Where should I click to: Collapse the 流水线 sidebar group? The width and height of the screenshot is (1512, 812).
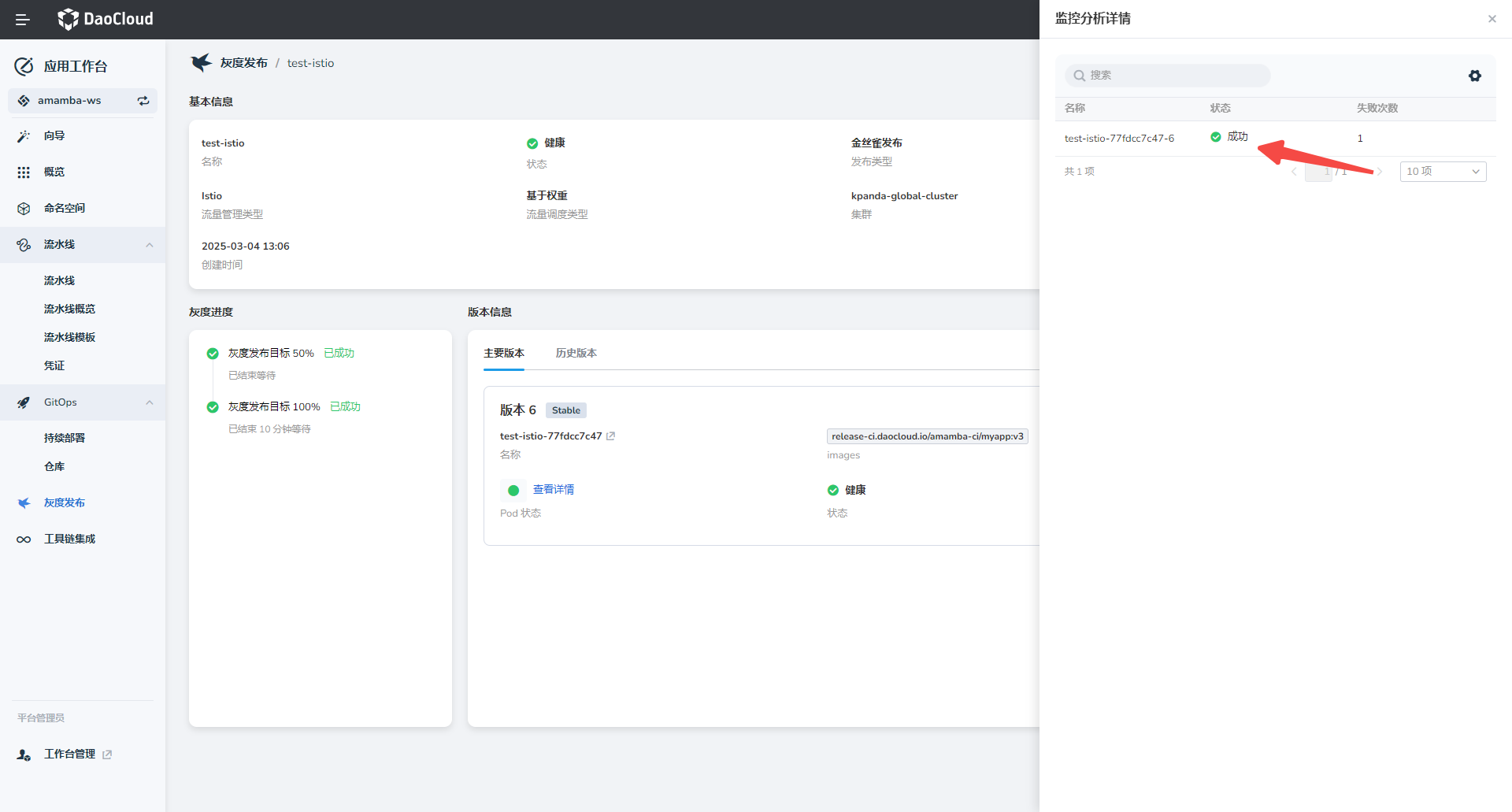pyautogui.click(x=149, y=245)
